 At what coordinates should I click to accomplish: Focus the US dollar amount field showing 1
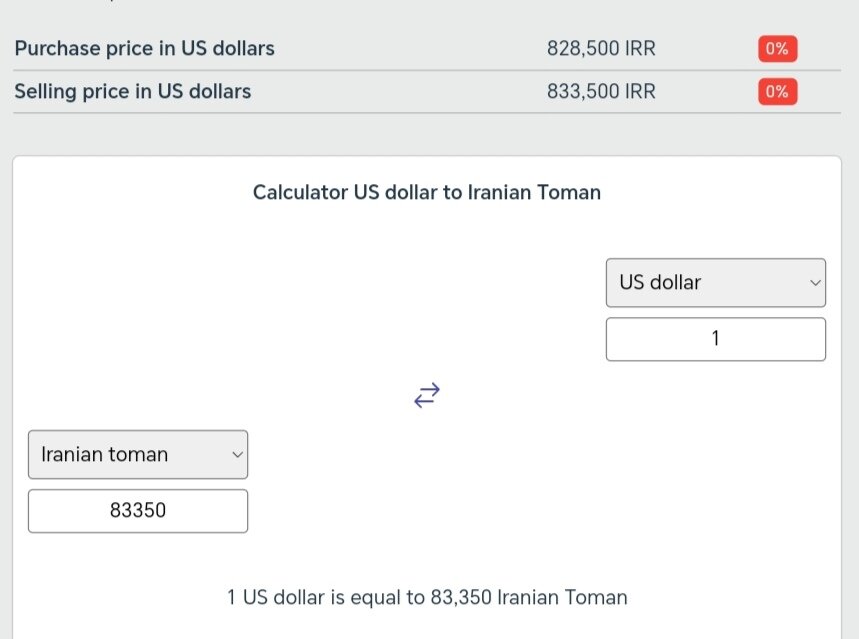[715, 339]
